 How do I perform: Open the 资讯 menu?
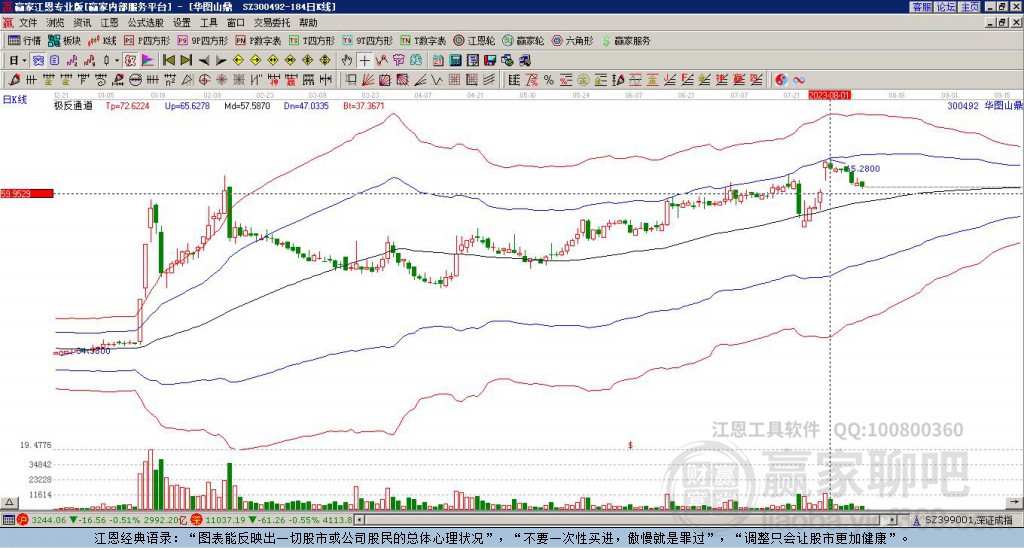(82, 23)
